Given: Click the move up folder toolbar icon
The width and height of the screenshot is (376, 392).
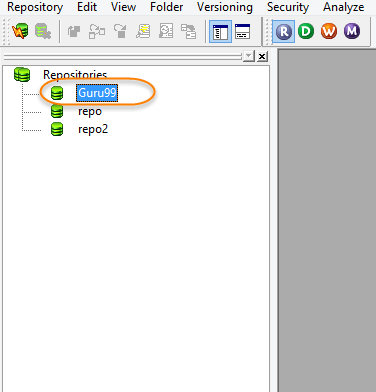Looking at the screenshot, I should [74, 31].
